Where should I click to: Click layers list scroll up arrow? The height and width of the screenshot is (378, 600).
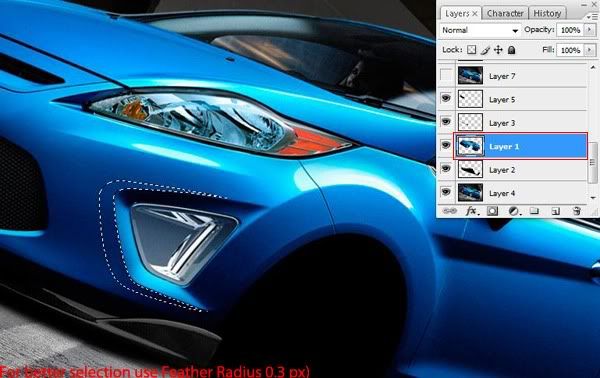(593, 68)
